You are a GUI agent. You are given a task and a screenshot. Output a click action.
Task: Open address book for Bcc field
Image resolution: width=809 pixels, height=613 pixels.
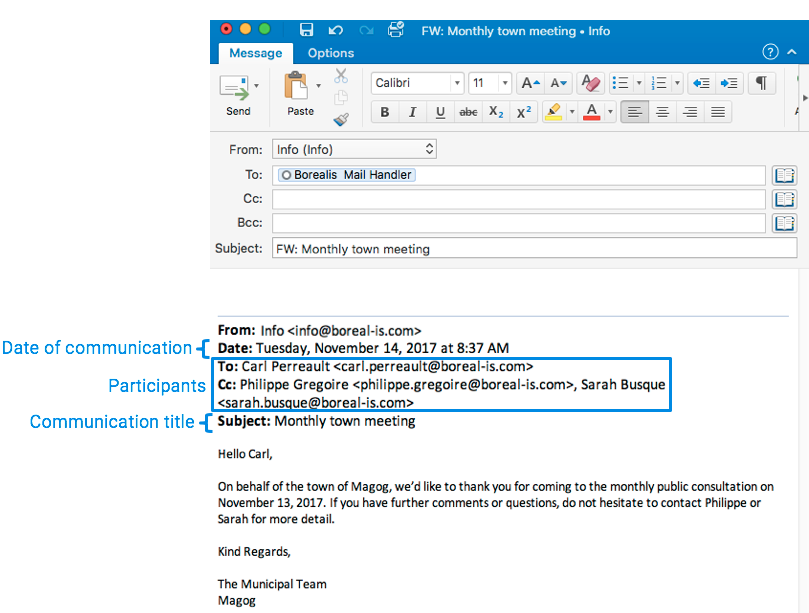point(784,223)
